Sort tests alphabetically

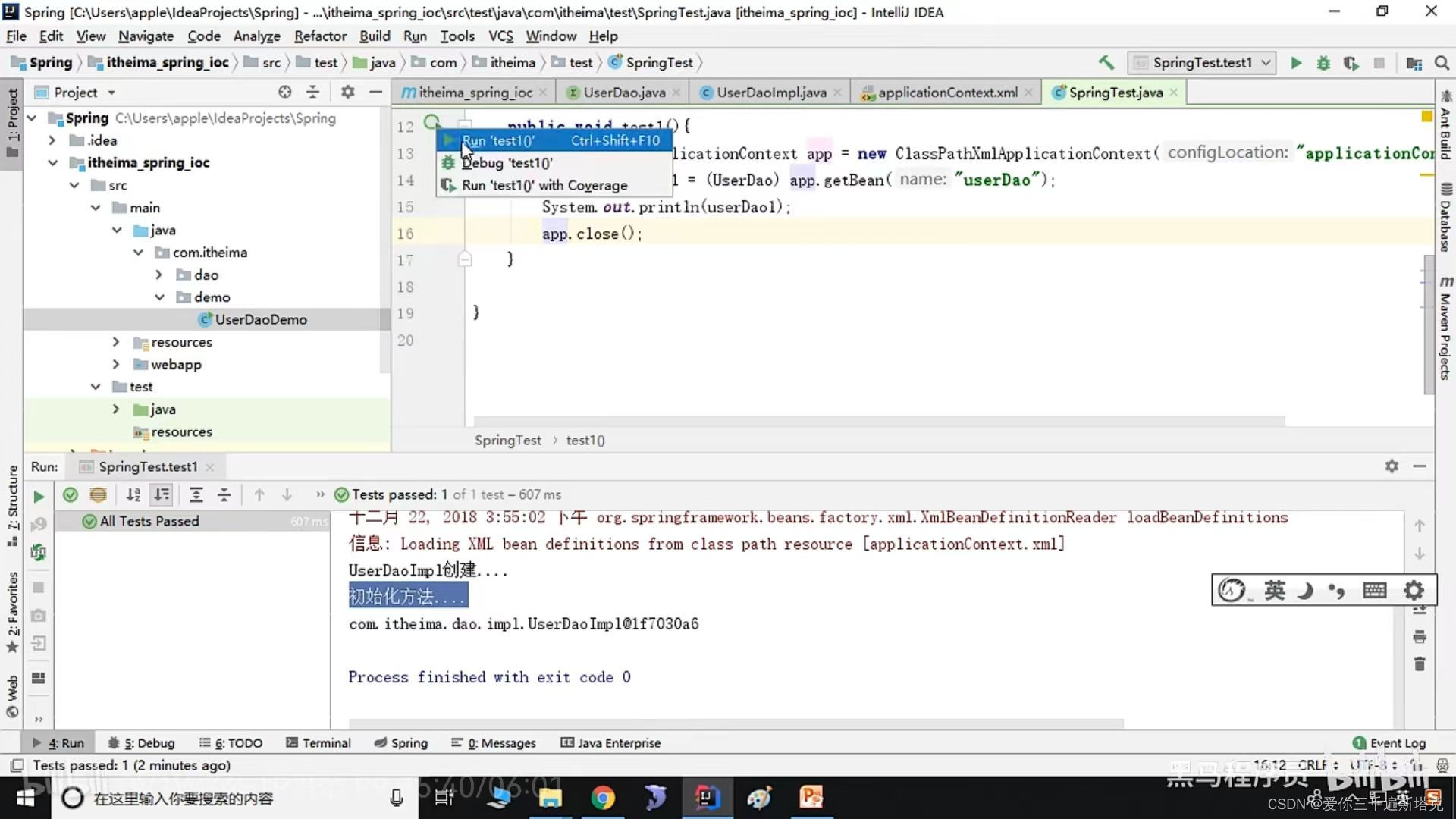point(133,494)
